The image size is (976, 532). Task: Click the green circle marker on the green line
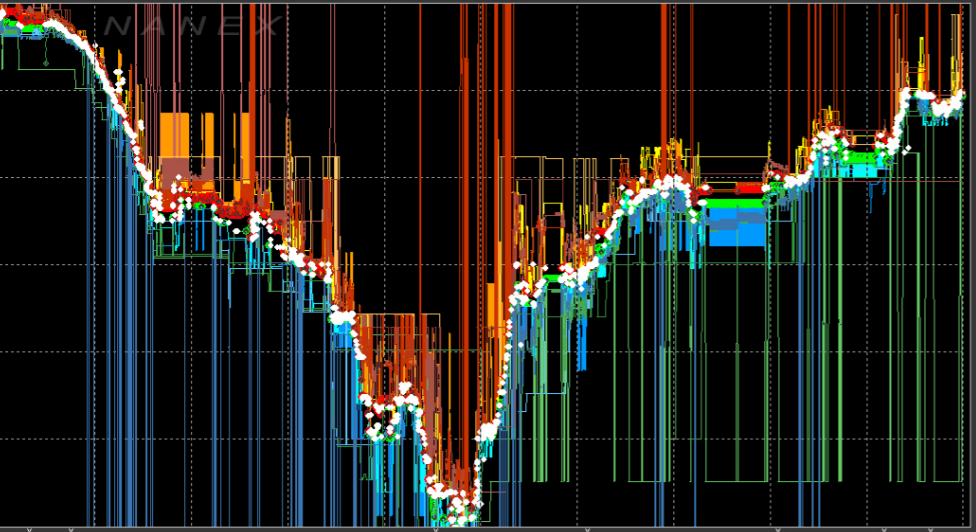[45, 63]
